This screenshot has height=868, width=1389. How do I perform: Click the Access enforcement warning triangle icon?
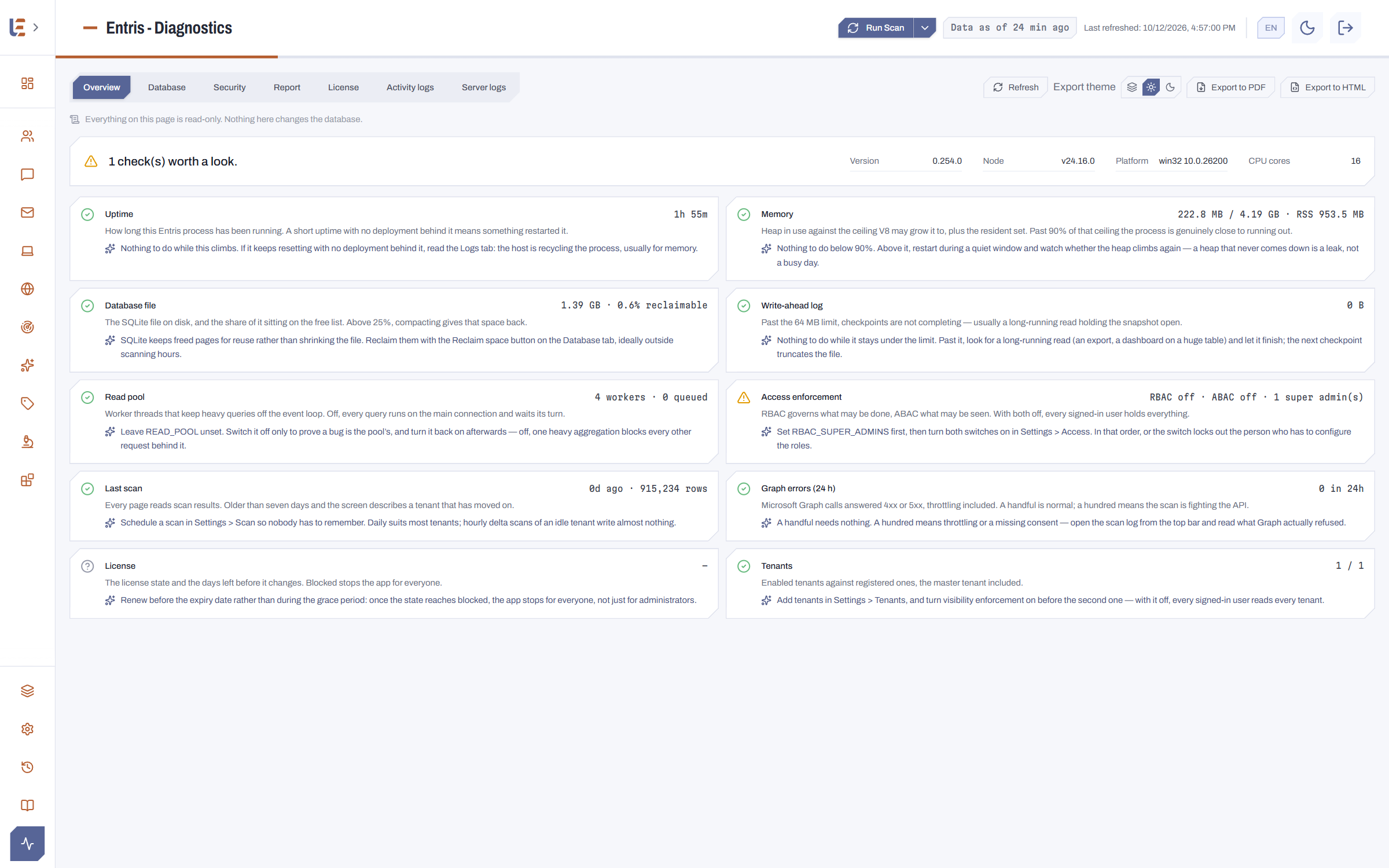tap(744, 398)
